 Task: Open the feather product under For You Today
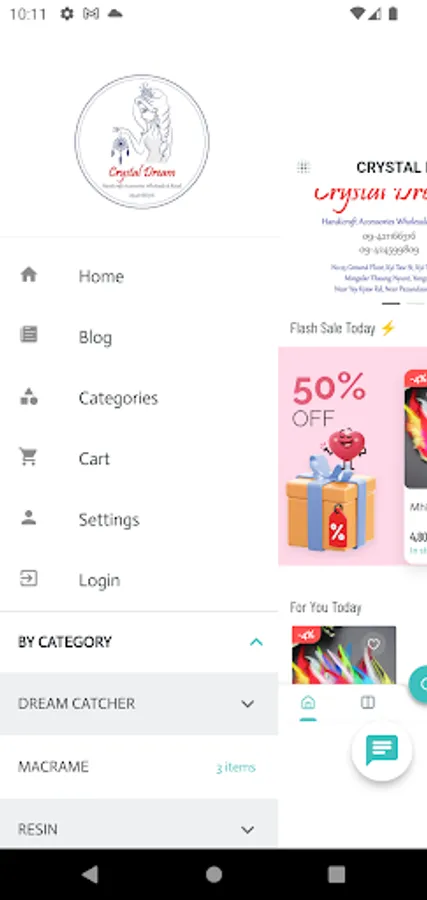coord(344,655)
